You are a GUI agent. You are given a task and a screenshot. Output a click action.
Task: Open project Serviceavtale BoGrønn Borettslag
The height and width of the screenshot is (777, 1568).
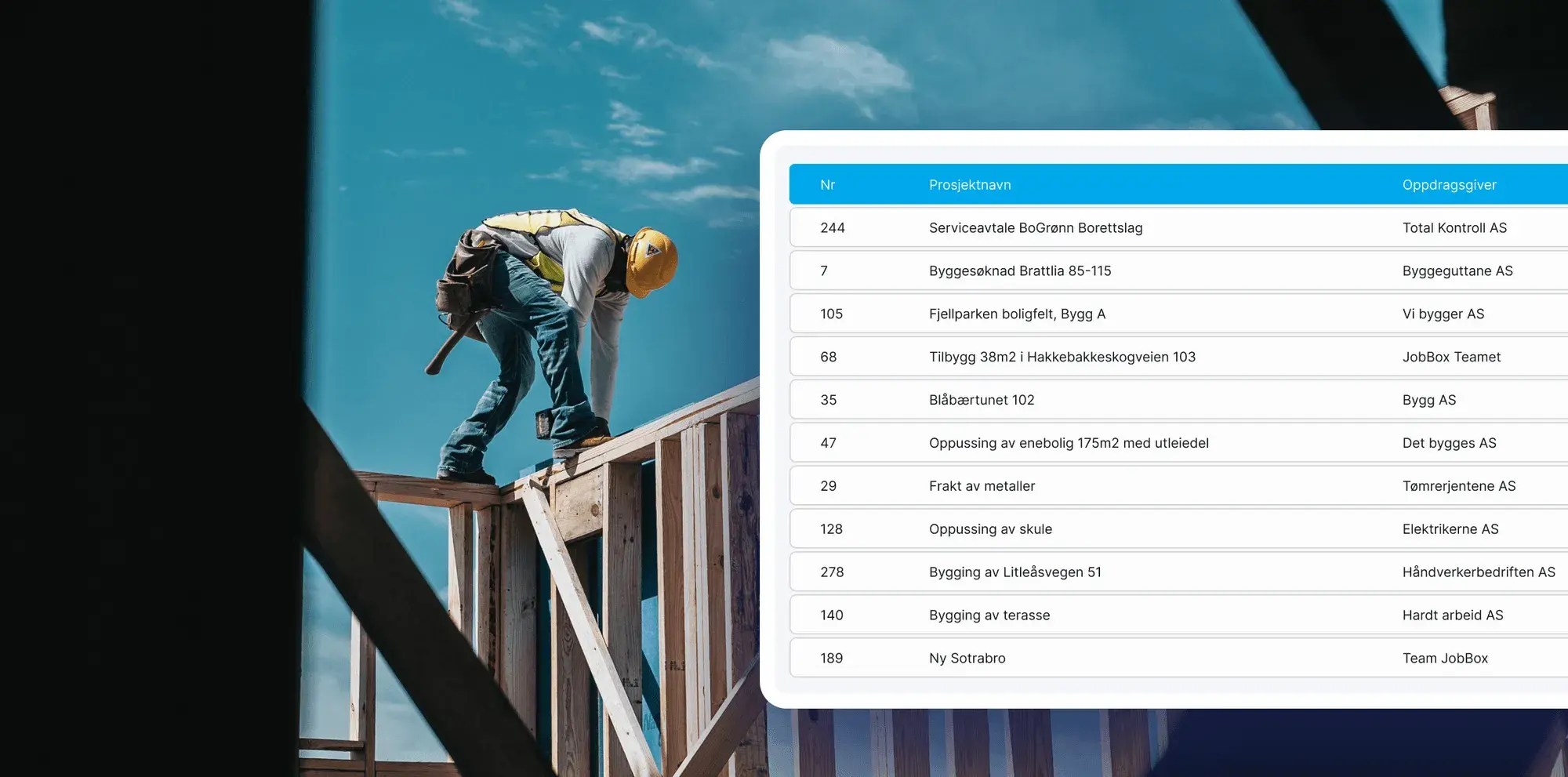pos(1035,228)
